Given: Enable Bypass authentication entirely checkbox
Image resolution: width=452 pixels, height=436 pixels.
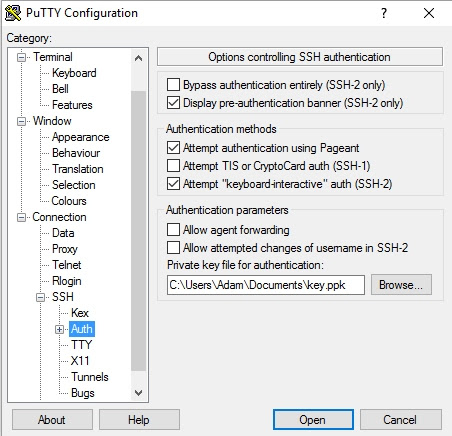Looking at the screenshot, I should (x=173, y=85).
